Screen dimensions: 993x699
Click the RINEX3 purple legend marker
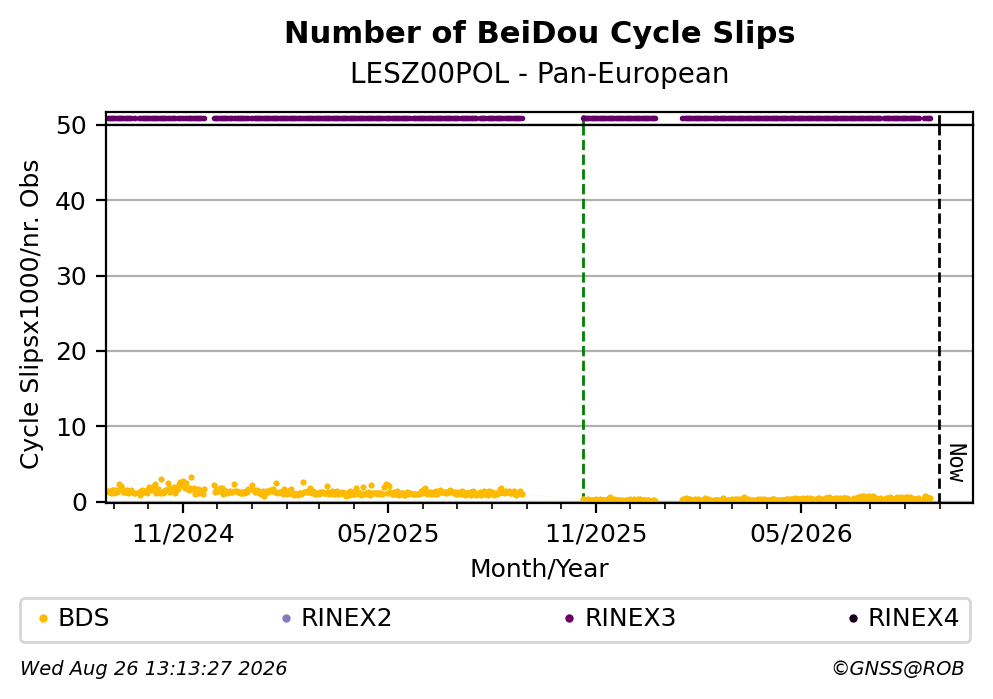coord(569,619)
